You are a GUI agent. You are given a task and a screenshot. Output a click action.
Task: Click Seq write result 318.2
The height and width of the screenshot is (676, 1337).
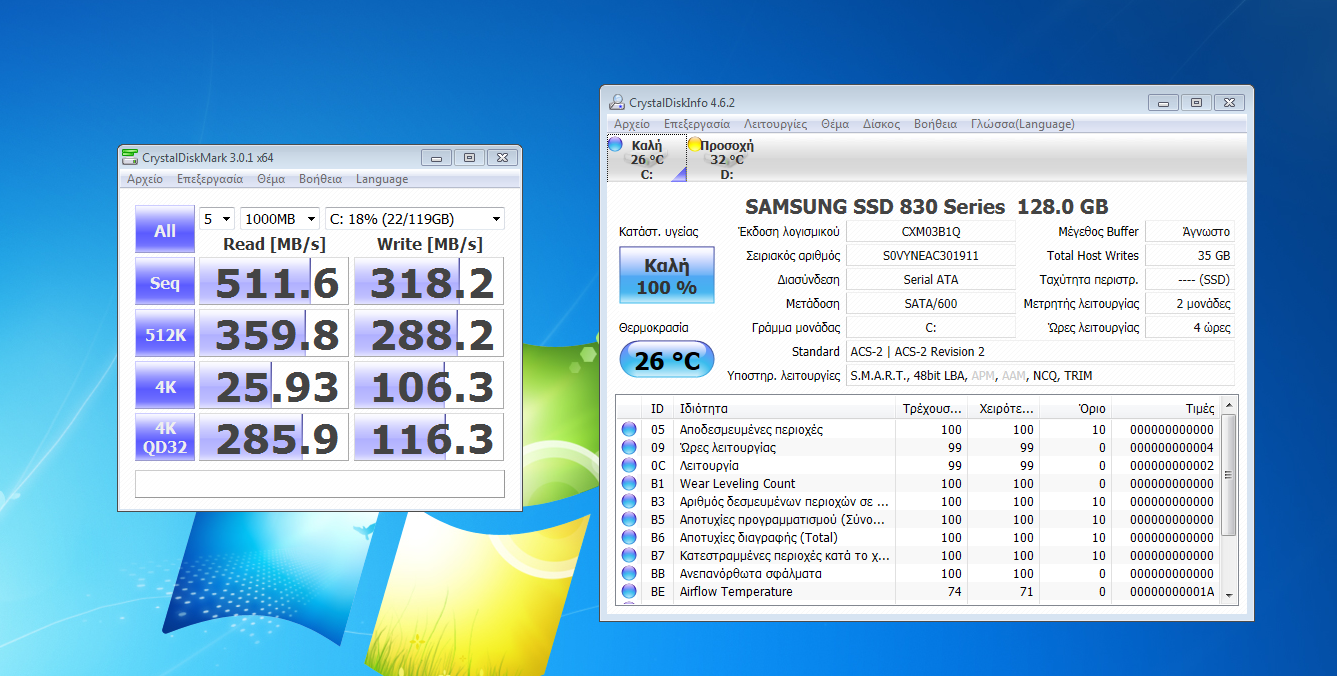click(x=429, y=283)
